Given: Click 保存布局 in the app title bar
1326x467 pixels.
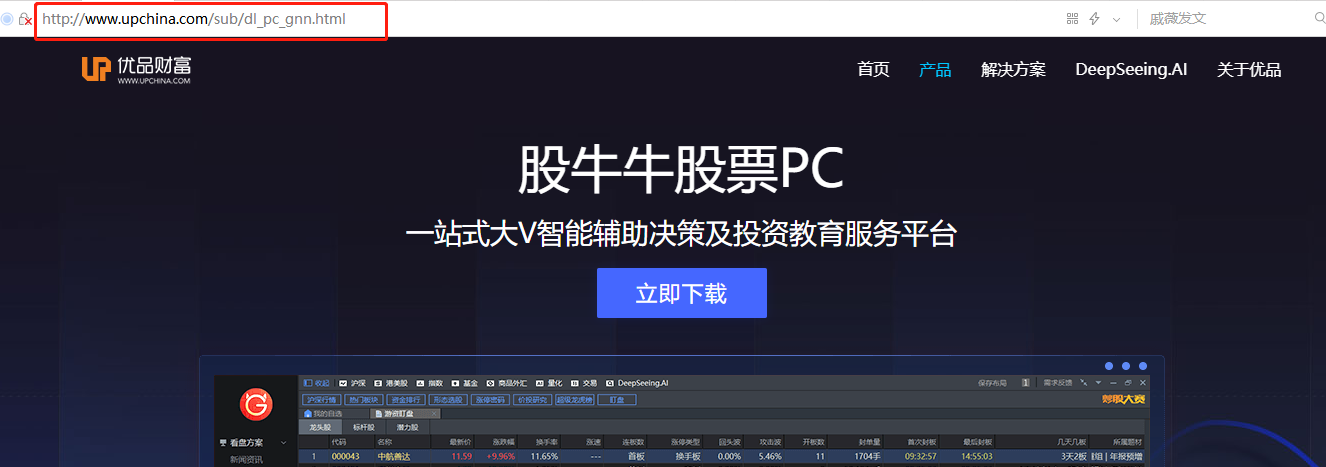Looking at the screenshot, I should point(993,383).
